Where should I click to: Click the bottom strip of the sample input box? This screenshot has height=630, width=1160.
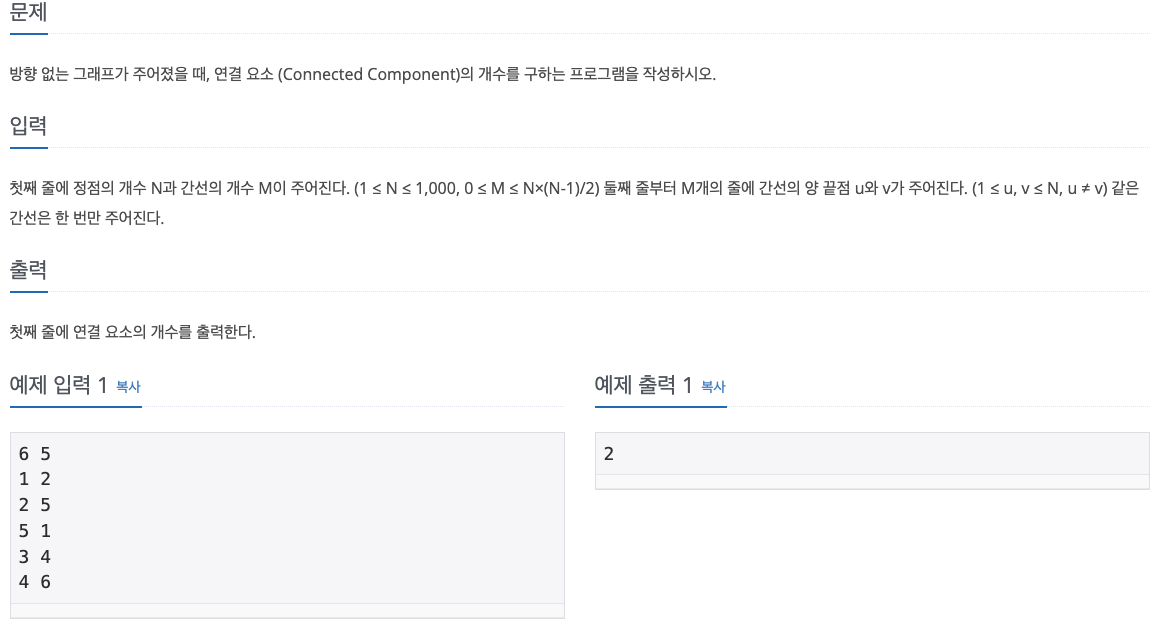tap(287, 609)
